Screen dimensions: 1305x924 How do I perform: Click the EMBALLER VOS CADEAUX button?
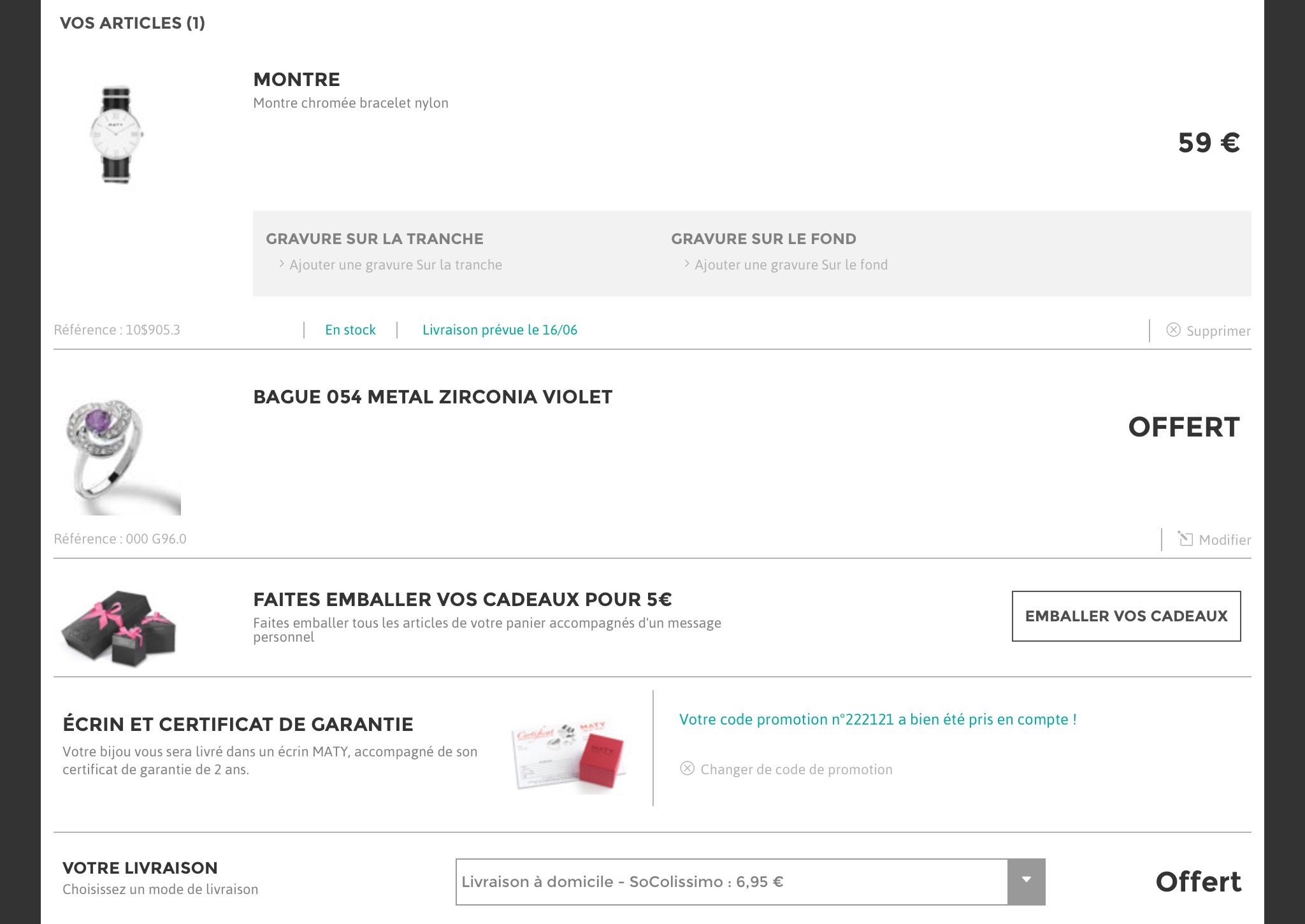[1126, 616]
